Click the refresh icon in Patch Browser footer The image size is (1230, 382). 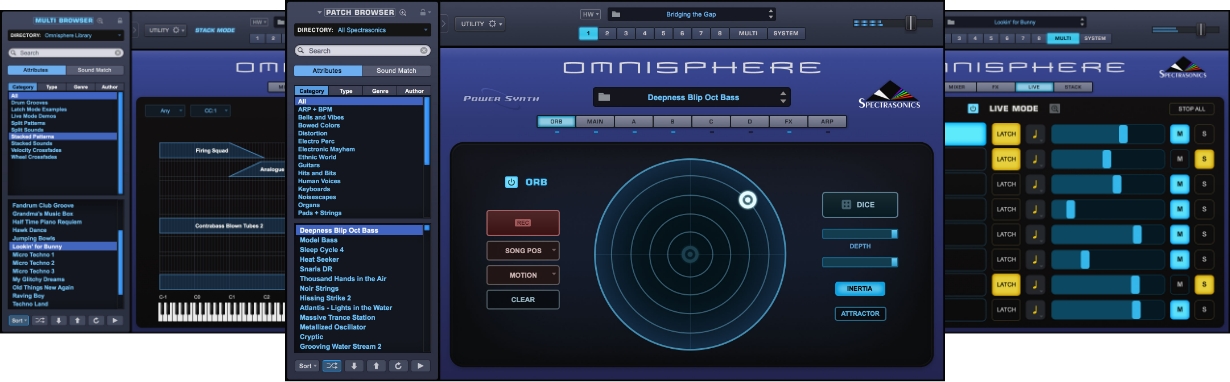399,366
